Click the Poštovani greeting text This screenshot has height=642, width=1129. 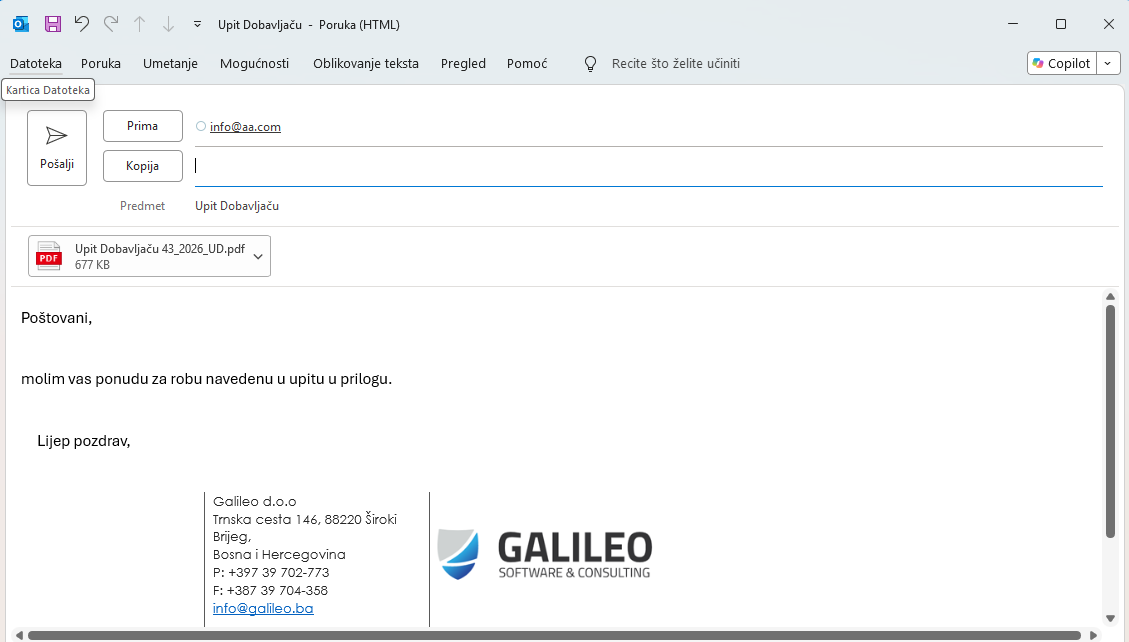point(57,318)
